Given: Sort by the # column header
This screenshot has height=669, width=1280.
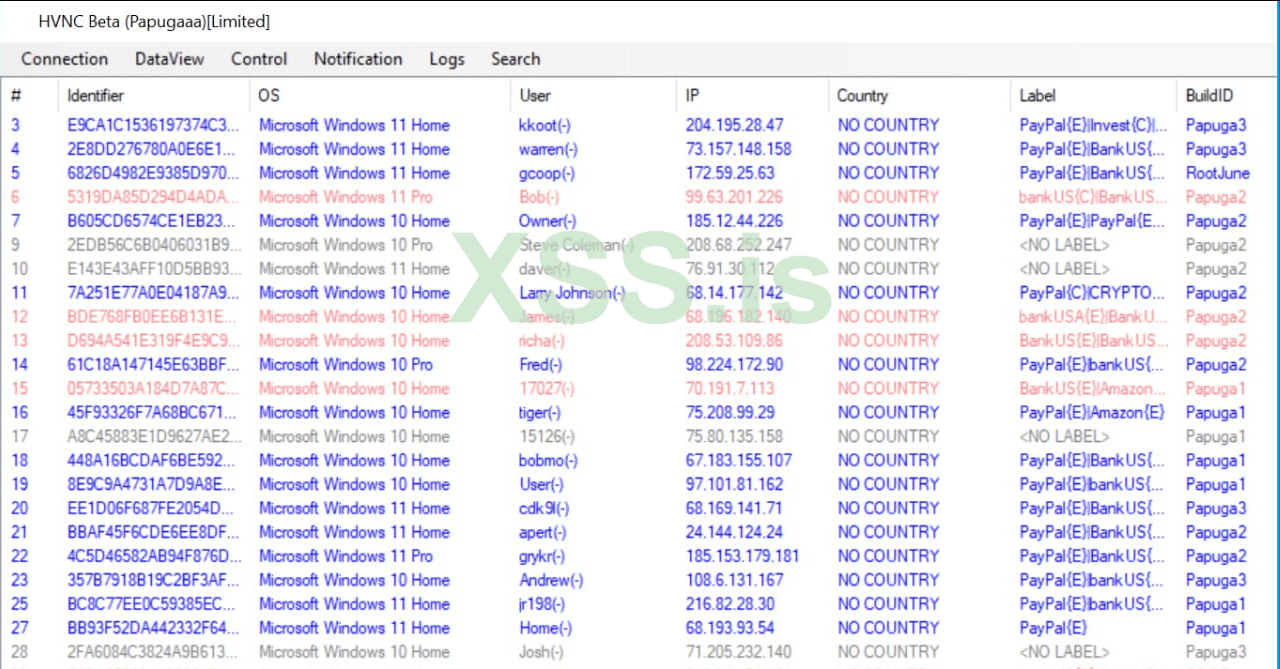Looking at the screenshot, I should pyautogui.click(x=17, y=96).
